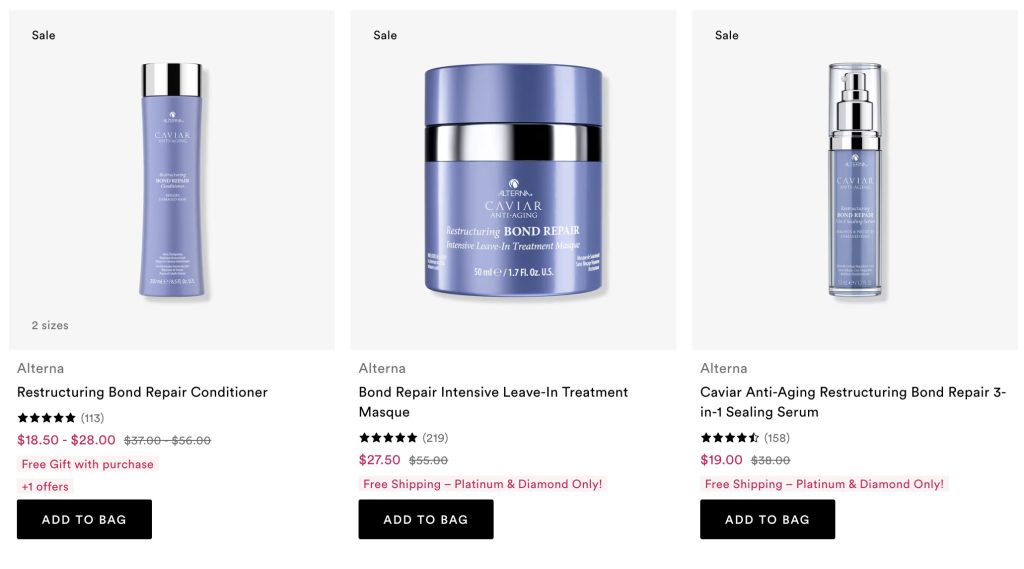Screen dimensions: 1024x569
Task: Select the 2 sizes label on conditioner
Action: (50, 325)
